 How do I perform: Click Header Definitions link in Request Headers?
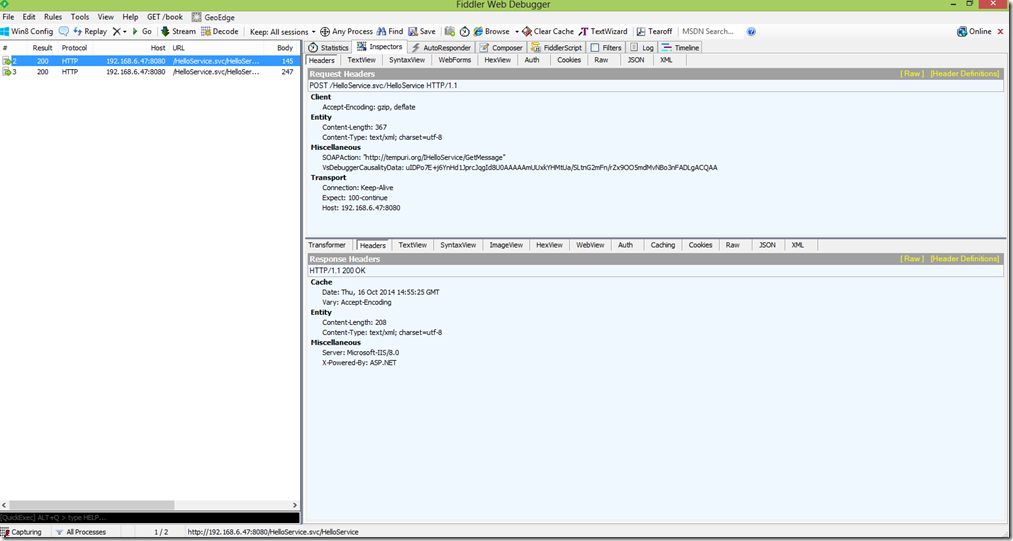(x=965, y=74)
